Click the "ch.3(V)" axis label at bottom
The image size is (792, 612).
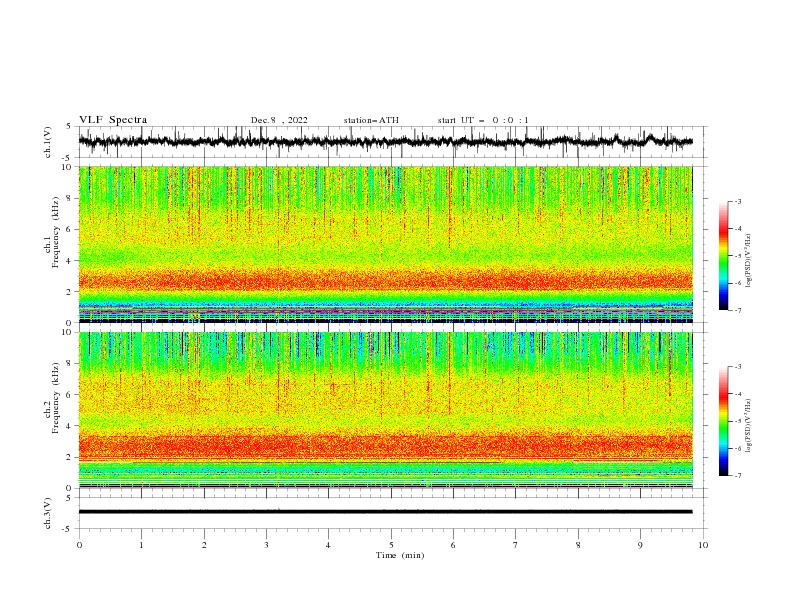pyautogui.click(x=48, y=513)
